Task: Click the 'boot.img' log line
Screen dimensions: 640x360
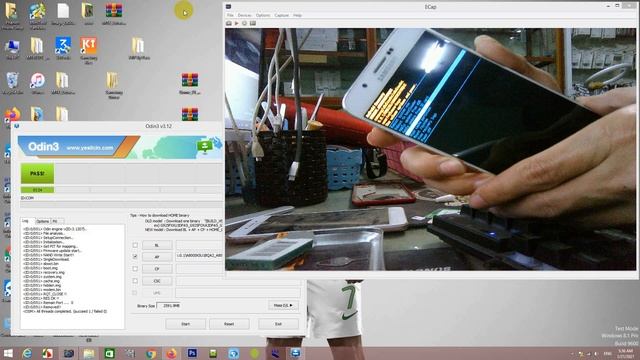Action: tap(41, 268)
